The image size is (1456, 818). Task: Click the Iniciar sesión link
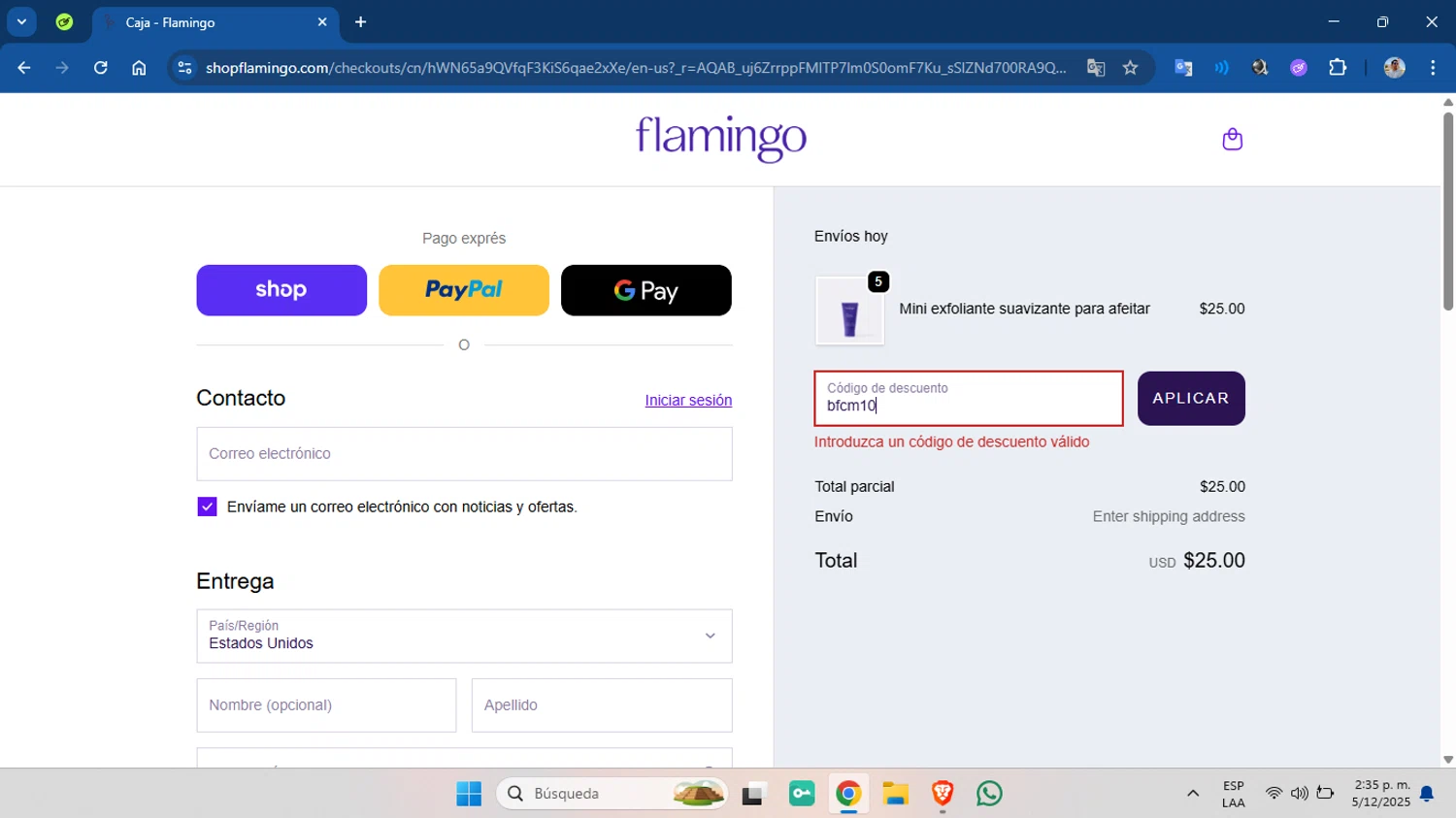click(x=688, y=401)
